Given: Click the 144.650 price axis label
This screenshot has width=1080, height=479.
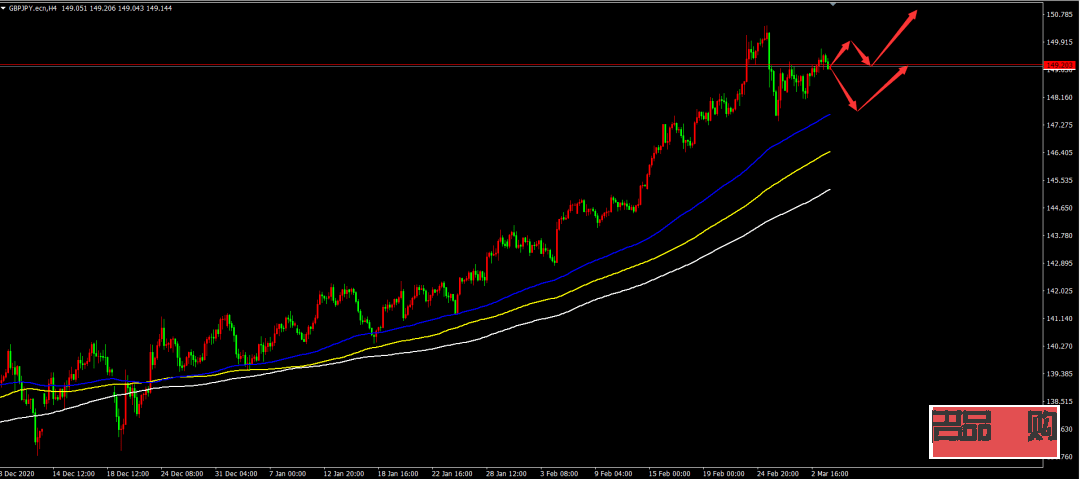Looking at the screenshot, I should (1060, 208).
